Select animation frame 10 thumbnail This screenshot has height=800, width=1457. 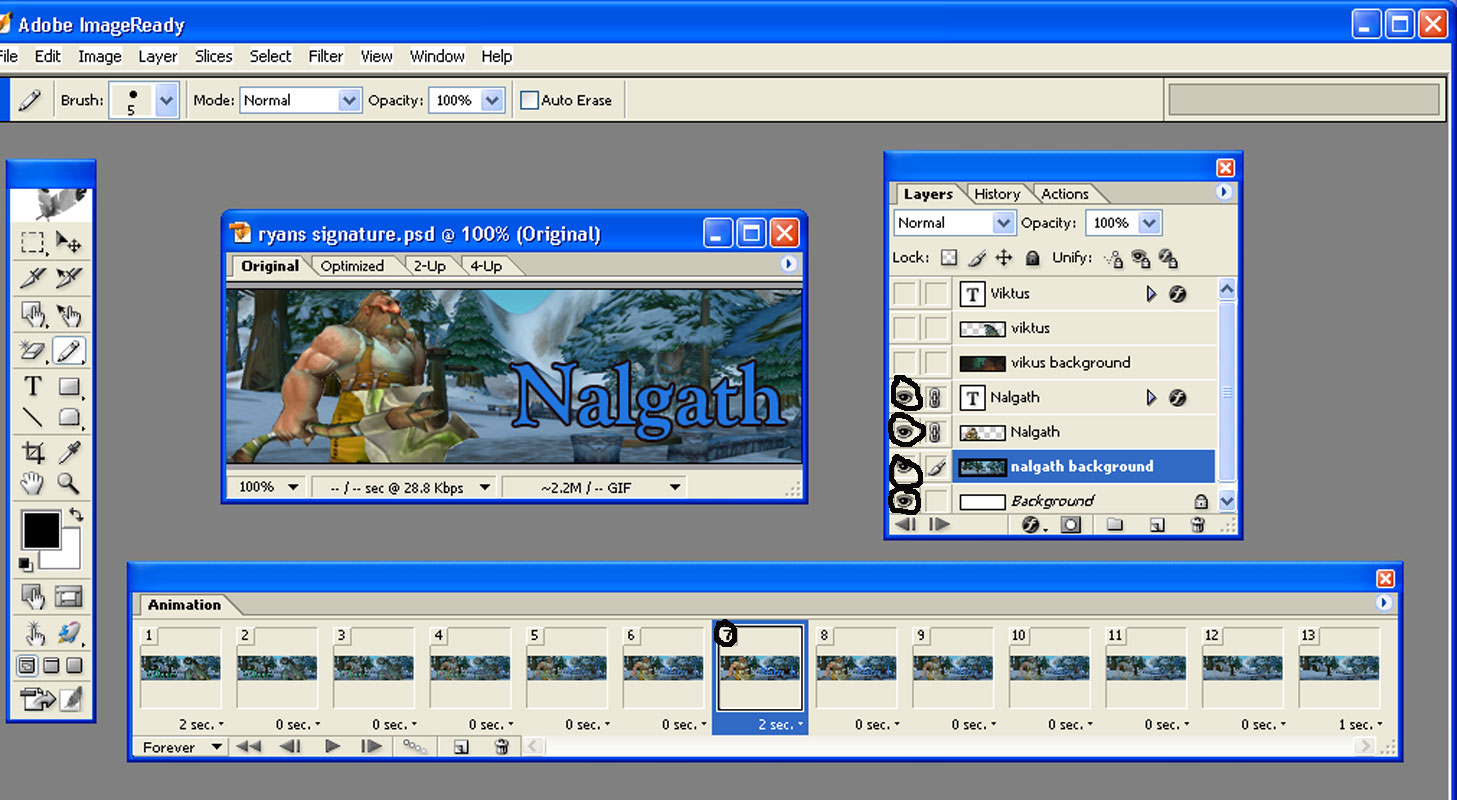click(1049, 667)
